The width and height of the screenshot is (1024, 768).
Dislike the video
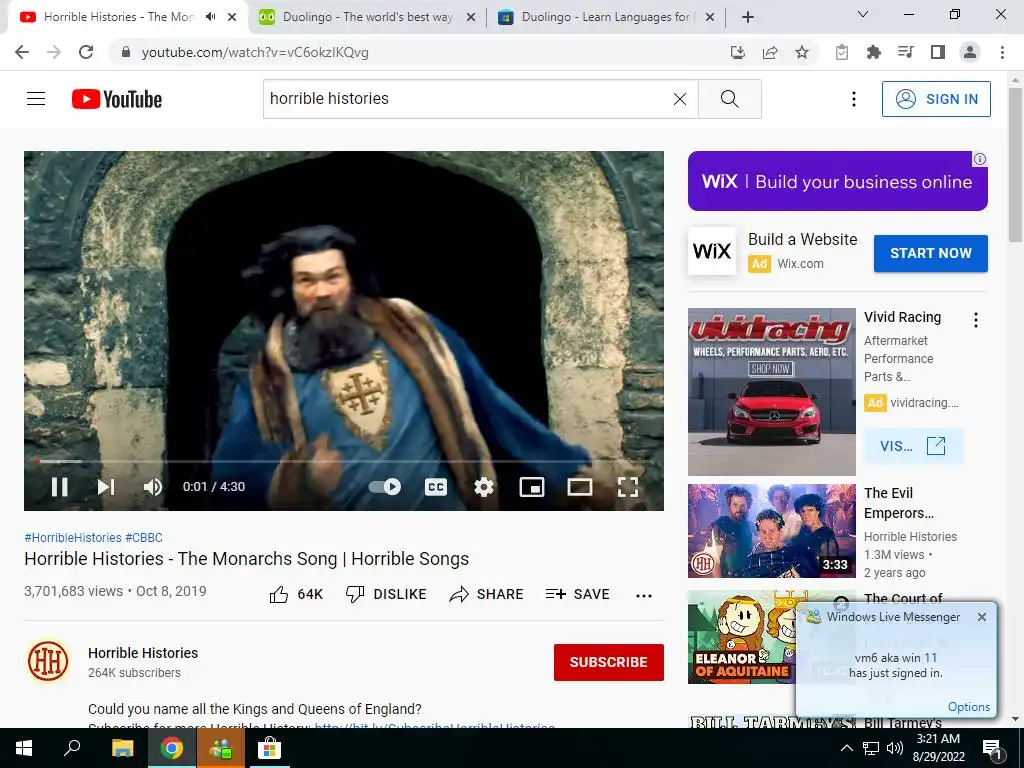[x=386, y=594]
